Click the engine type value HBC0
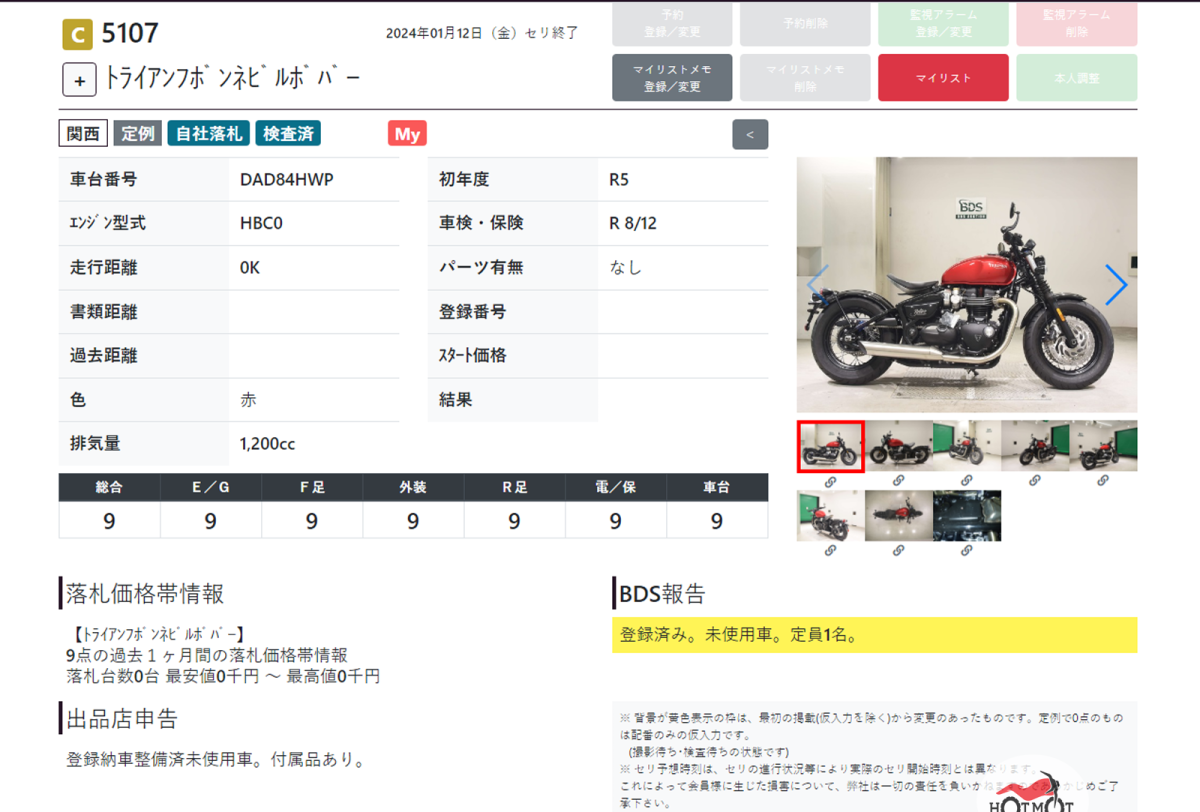This screenshot has height=812, width=1200. click(262, 224)
